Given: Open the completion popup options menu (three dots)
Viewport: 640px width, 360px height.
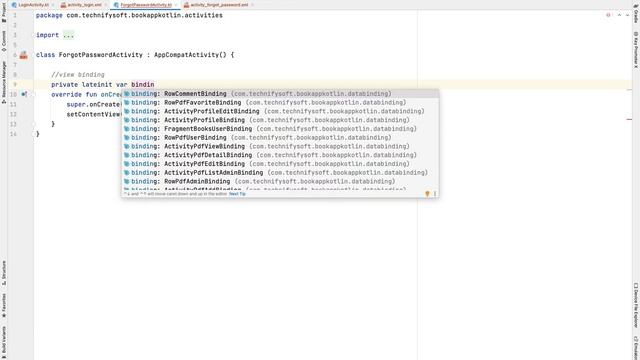Looking at the screenshot, I should (435, 194).
